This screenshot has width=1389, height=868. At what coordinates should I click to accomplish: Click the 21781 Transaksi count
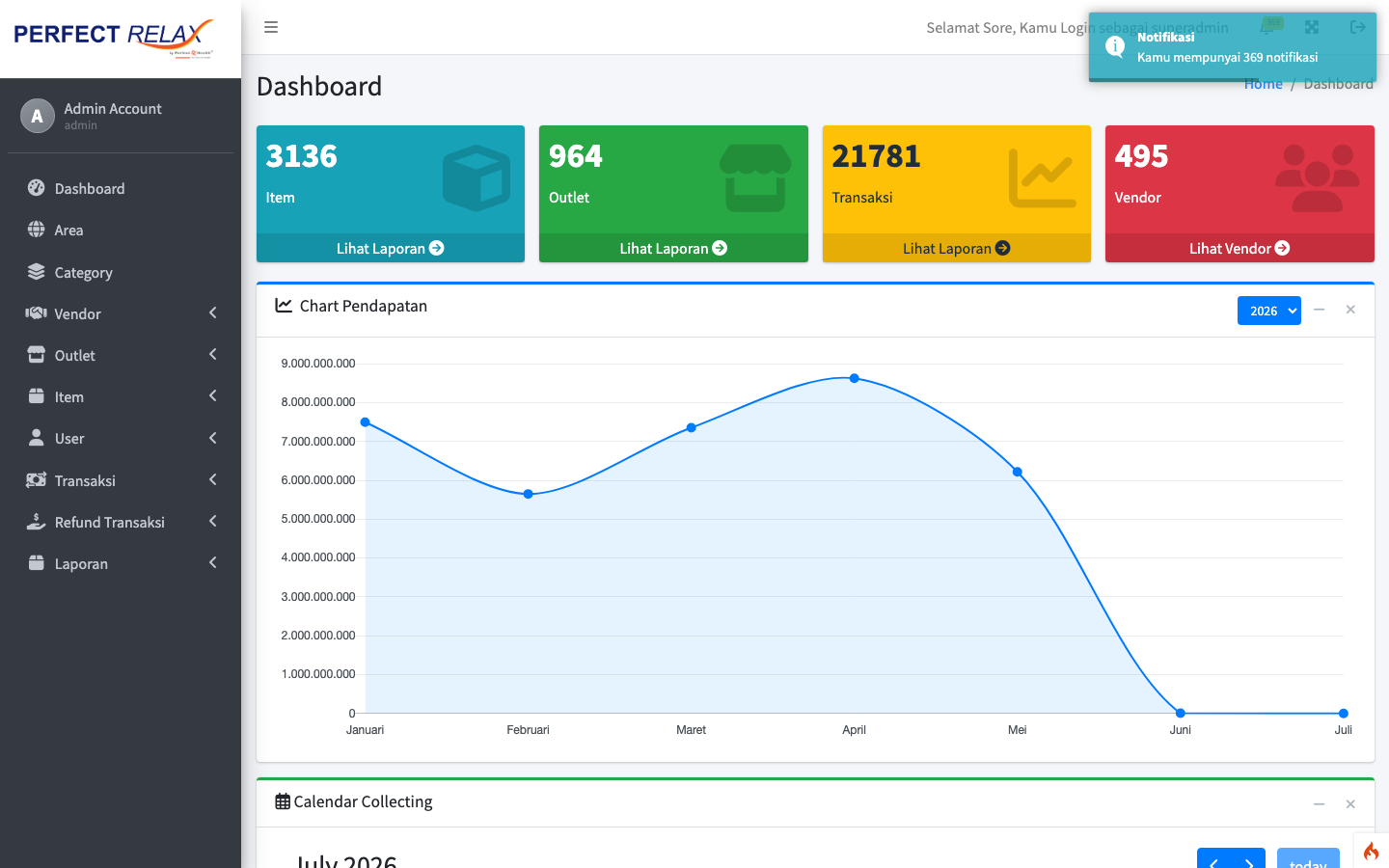tap(876, 156)
